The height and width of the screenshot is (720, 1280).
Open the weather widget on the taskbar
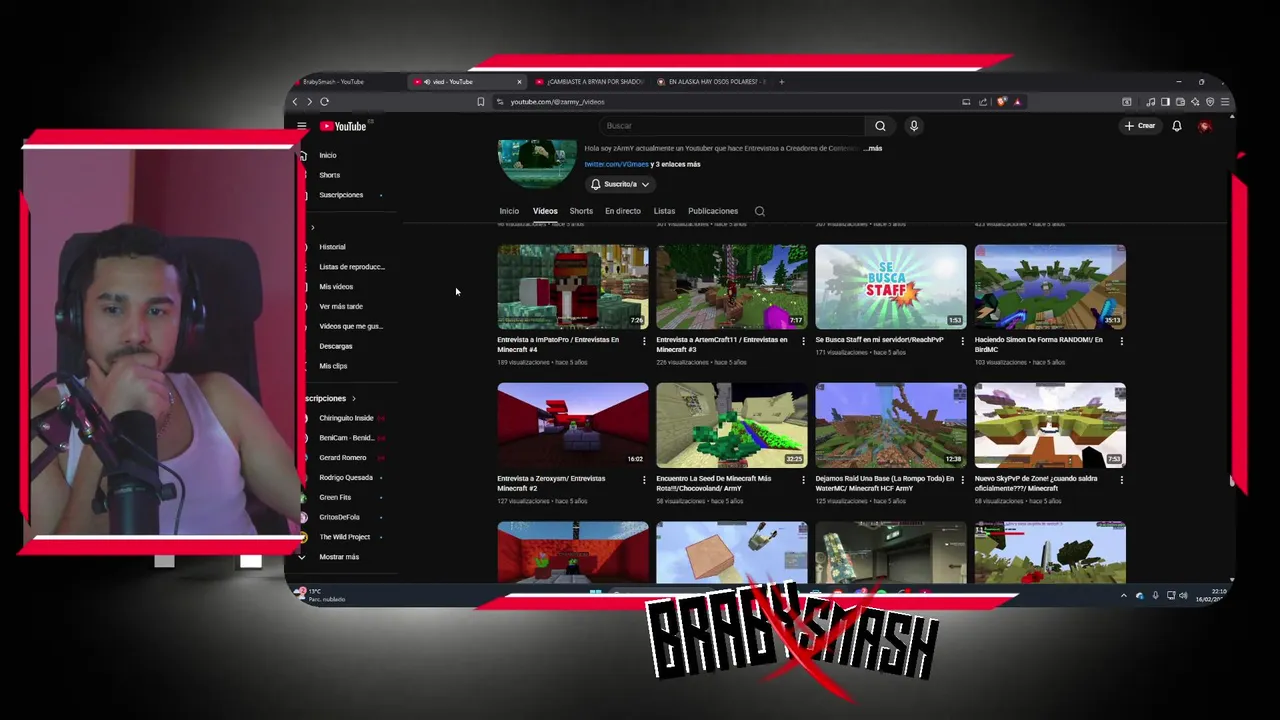pos(320,595)
